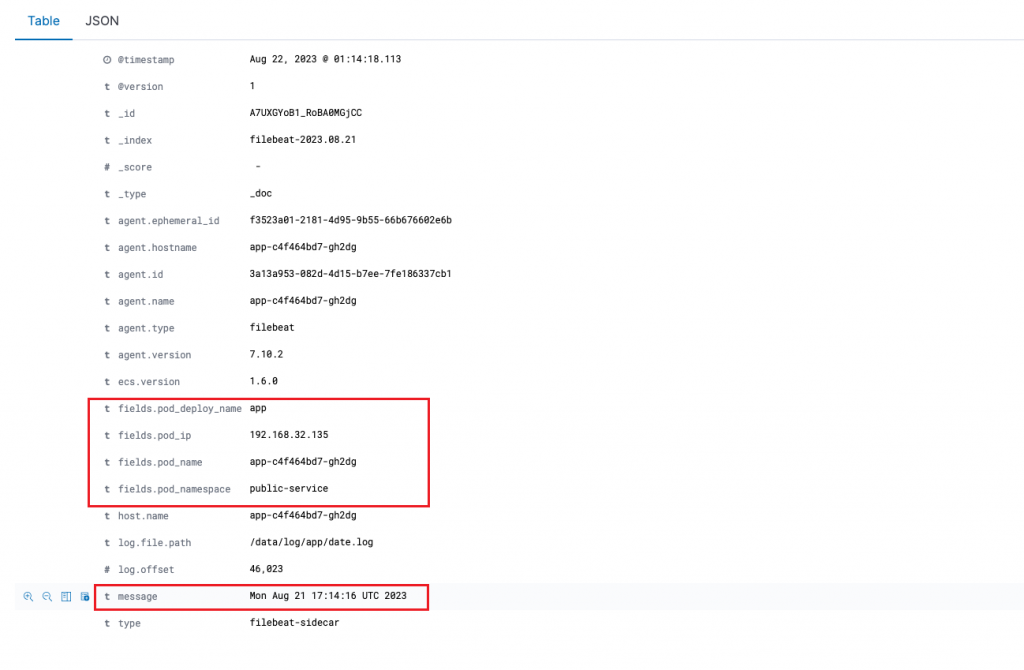Viewport: 1024px width, 670px height.
Task: Click the ecs.version field name
Action: 149,381
